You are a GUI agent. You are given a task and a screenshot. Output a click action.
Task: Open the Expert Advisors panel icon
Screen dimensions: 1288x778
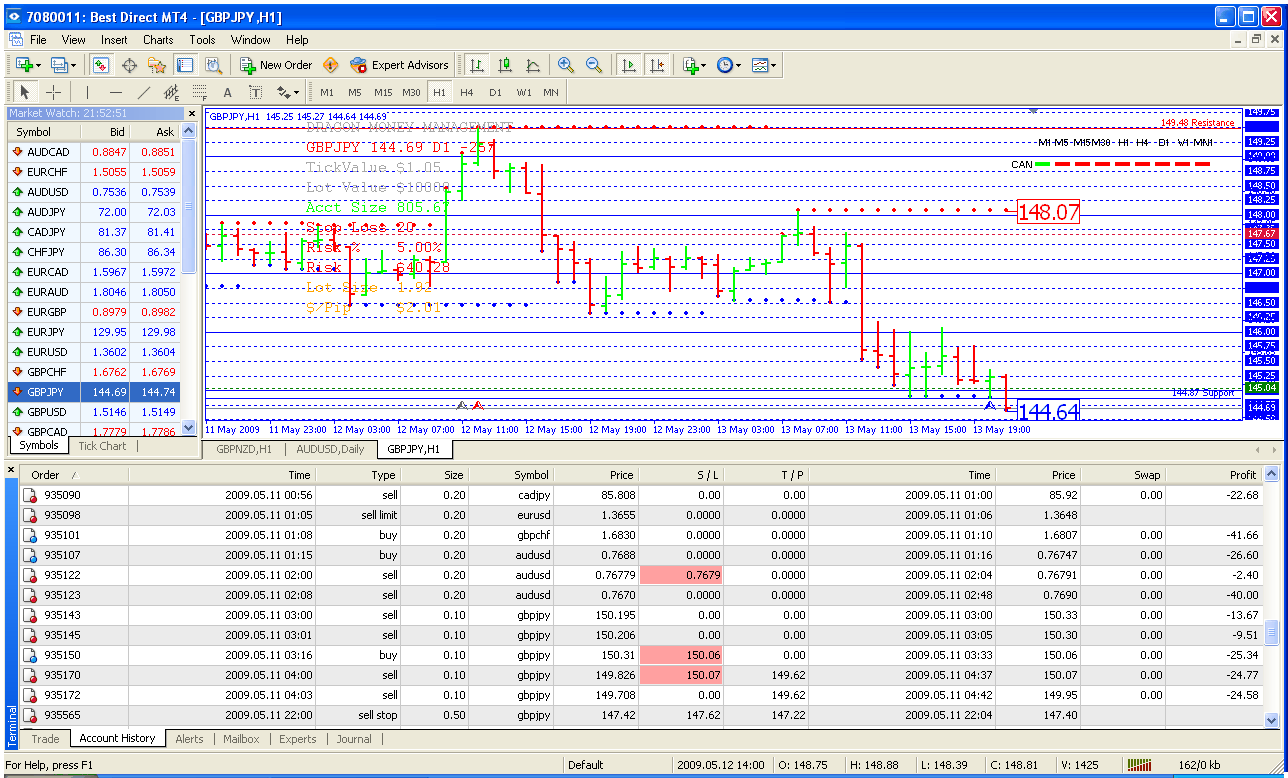(399, 65)
